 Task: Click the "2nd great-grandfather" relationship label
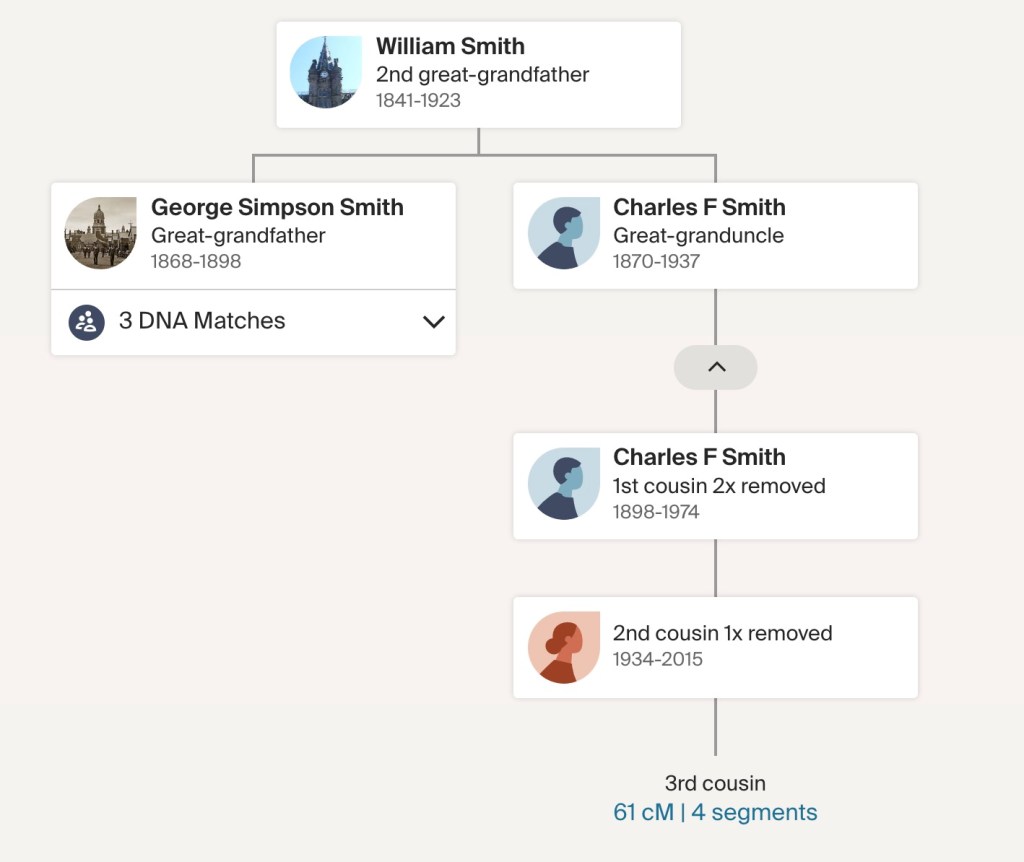482,74
